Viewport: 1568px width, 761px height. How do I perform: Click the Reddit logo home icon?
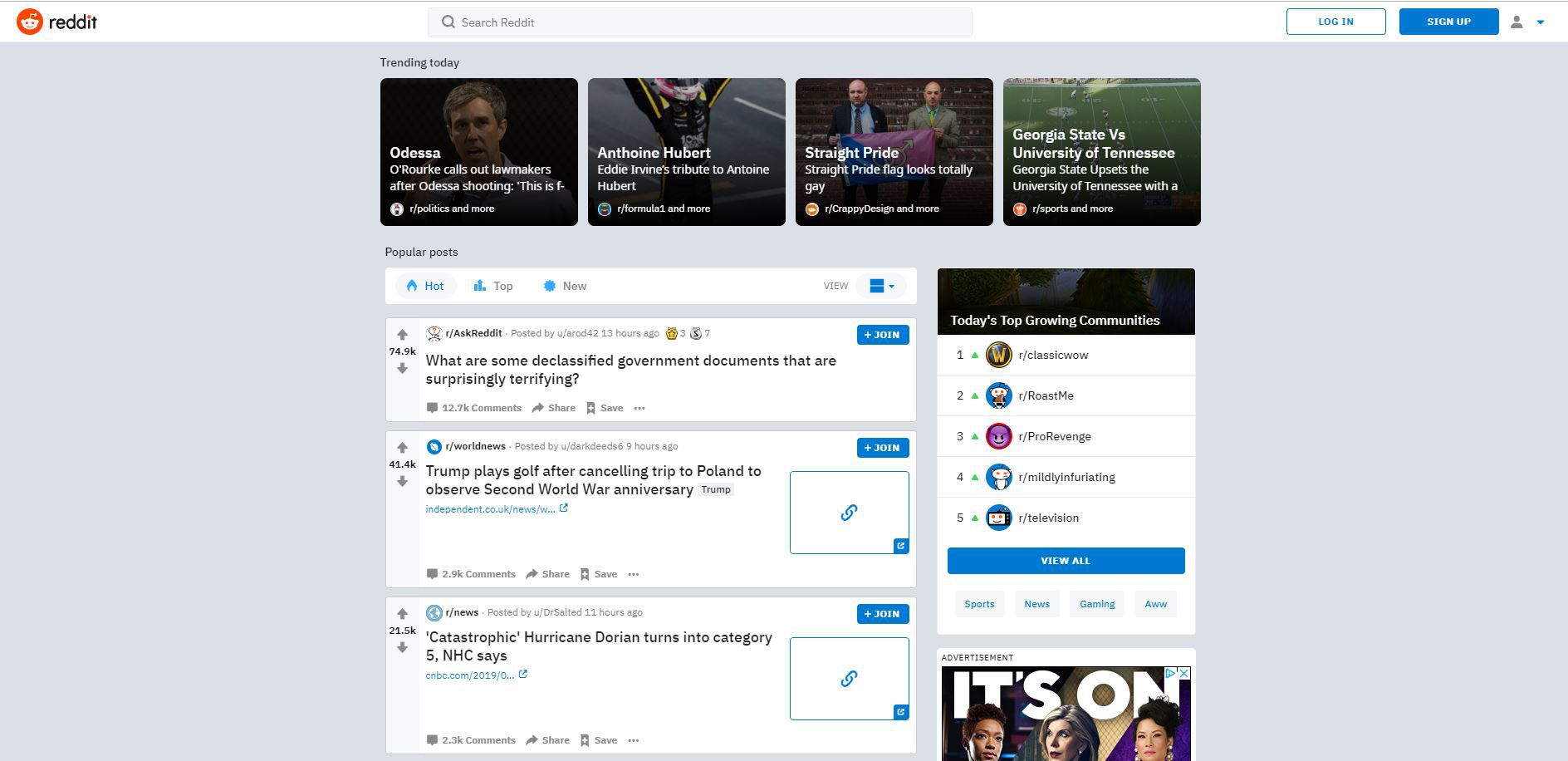[x=30, y=22]
